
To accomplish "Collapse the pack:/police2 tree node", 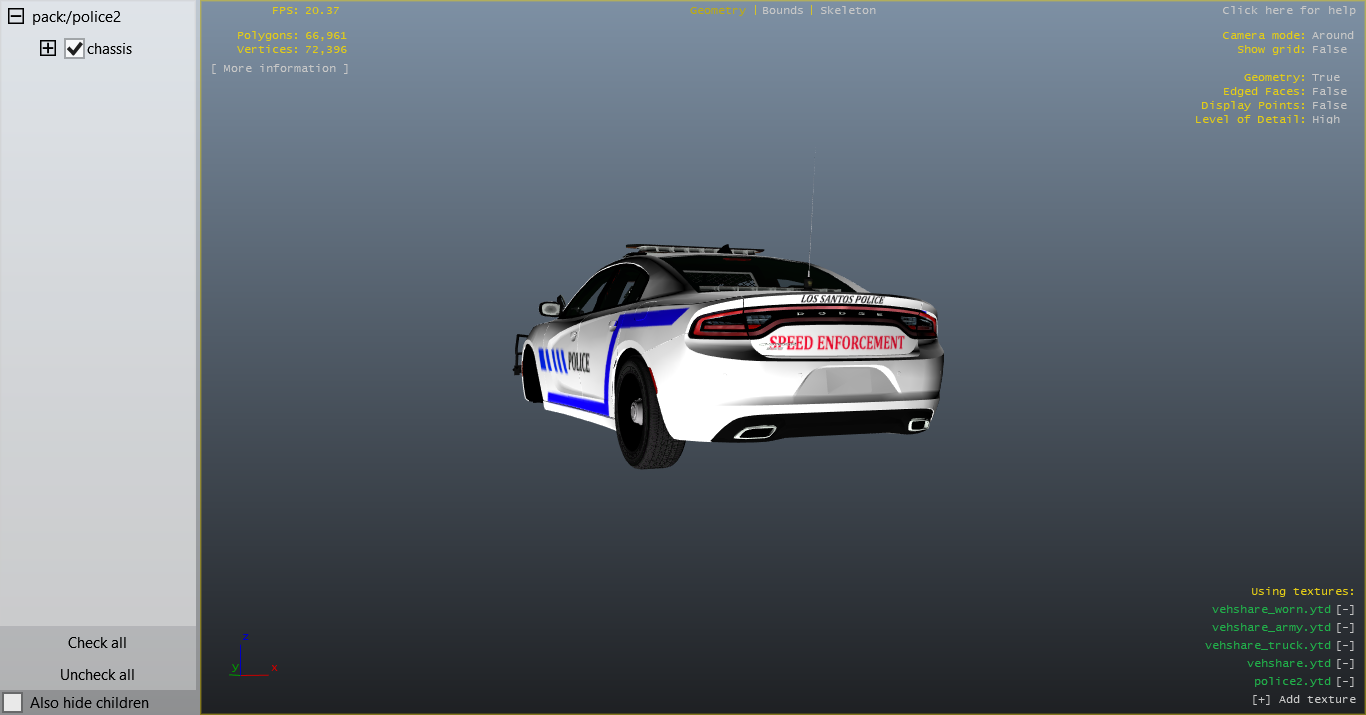I will (16, 17).
